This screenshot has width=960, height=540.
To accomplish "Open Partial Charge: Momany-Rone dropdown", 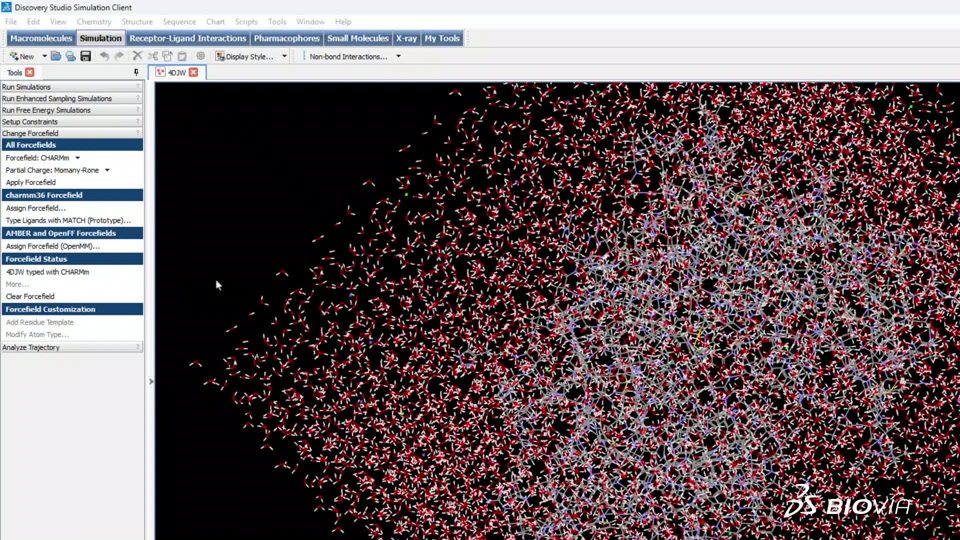I will [58, 170].
